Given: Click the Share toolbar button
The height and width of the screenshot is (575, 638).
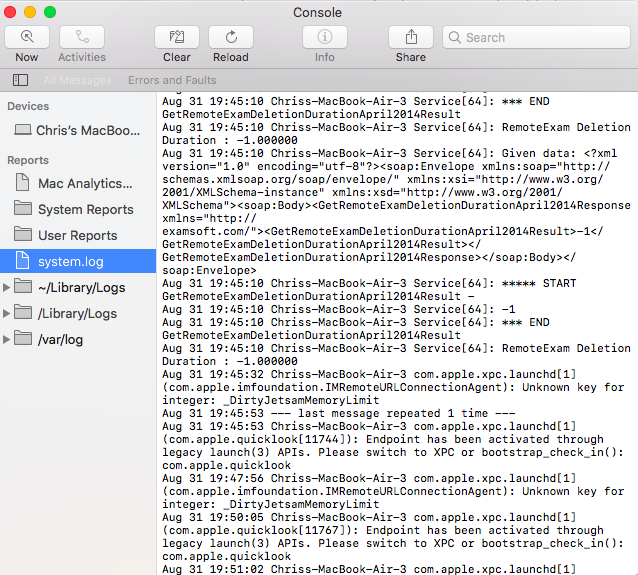Looking at the screenshot, I should (411, 37).
